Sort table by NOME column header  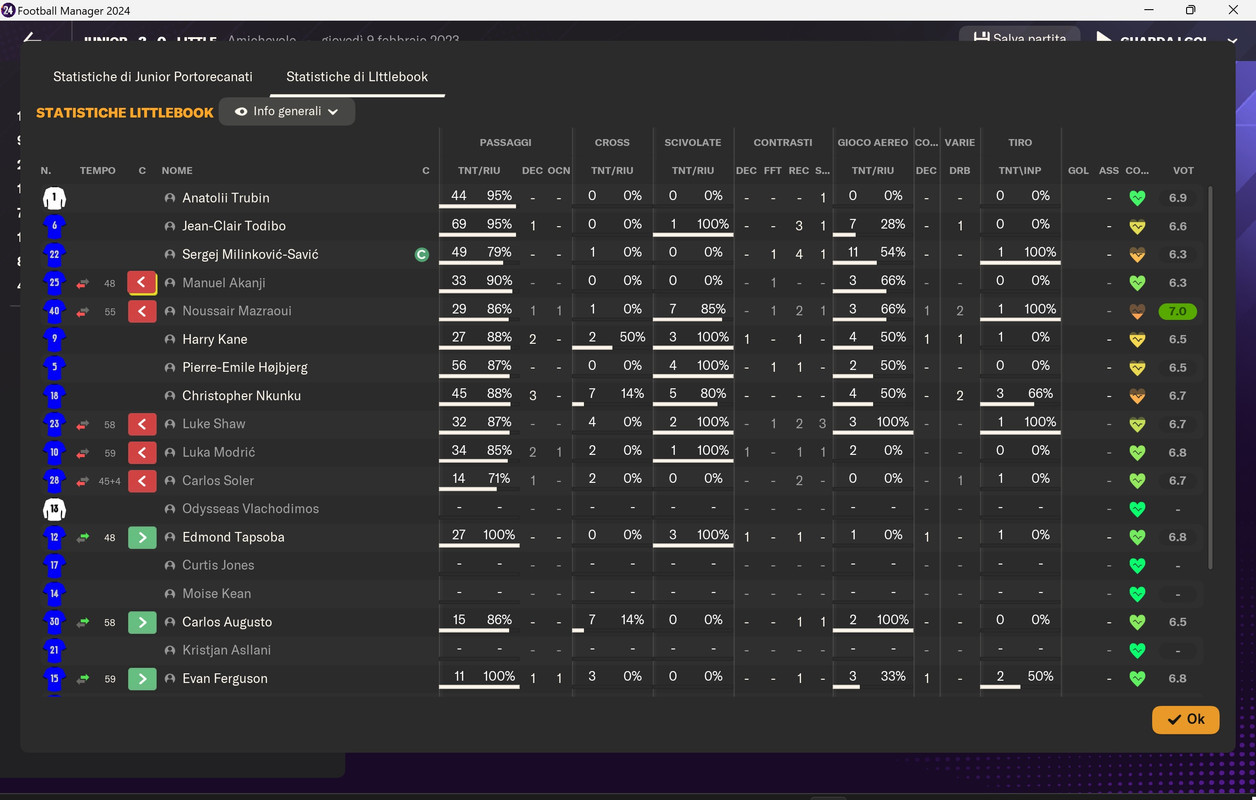[177, 171]
